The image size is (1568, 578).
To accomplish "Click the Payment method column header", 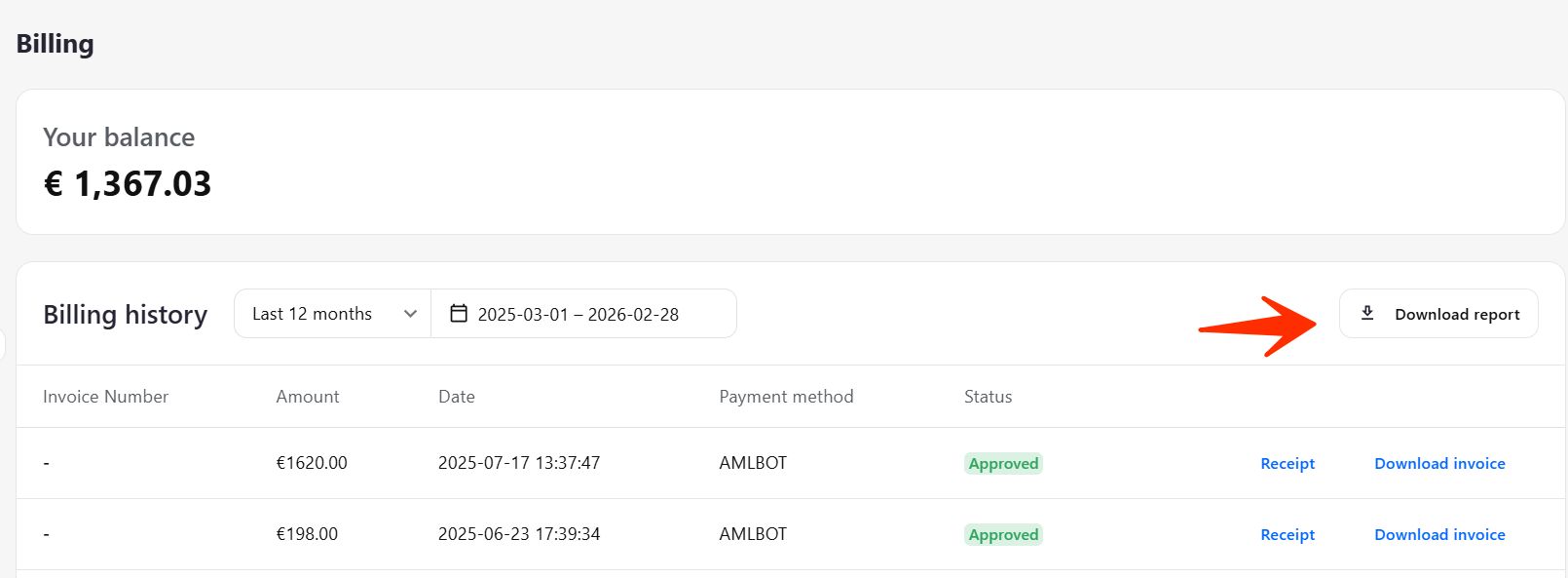I will pyautogui.click(x=786, y=397).
